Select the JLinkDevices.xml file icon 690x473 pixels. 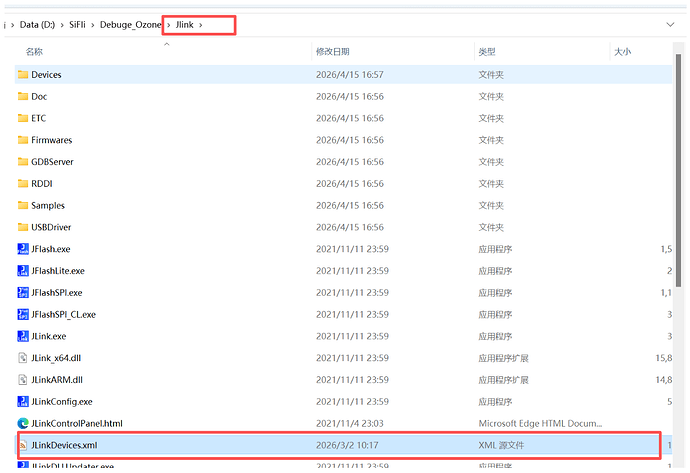pyautogui.click(x=23, y=445)
